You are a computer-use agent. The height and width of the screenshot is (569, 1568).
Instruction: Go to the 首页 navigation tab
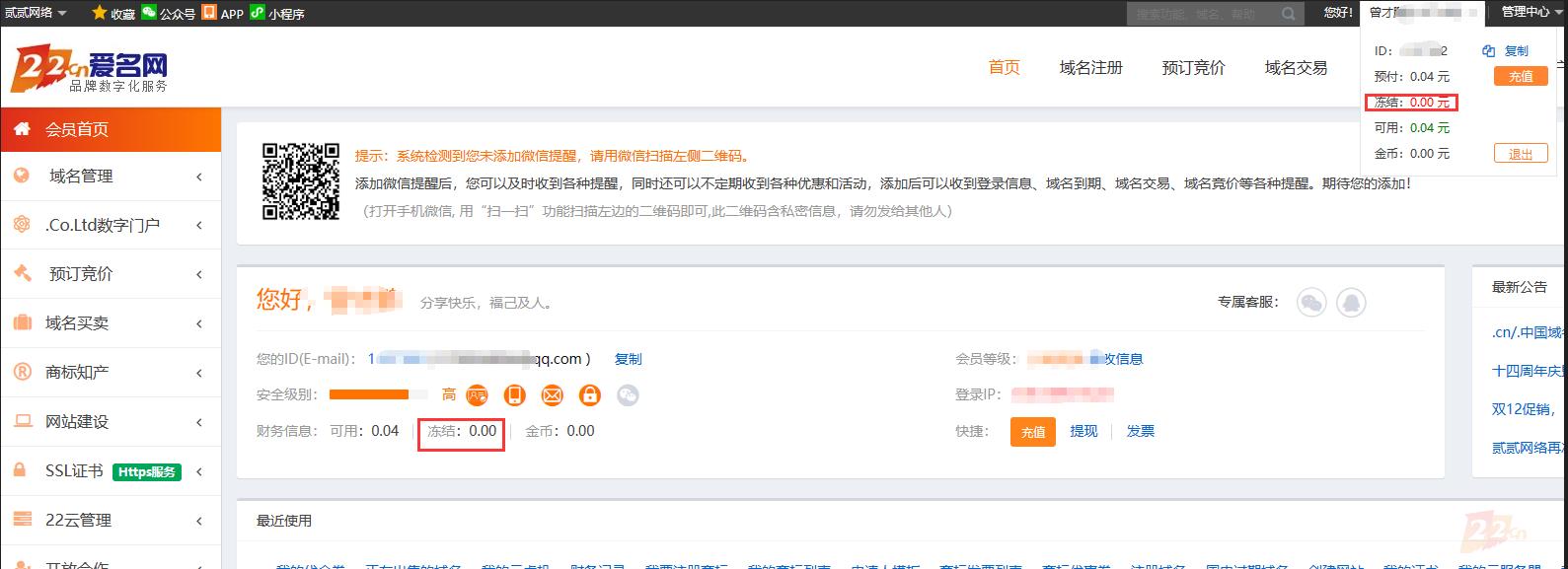click(1005, 67)
